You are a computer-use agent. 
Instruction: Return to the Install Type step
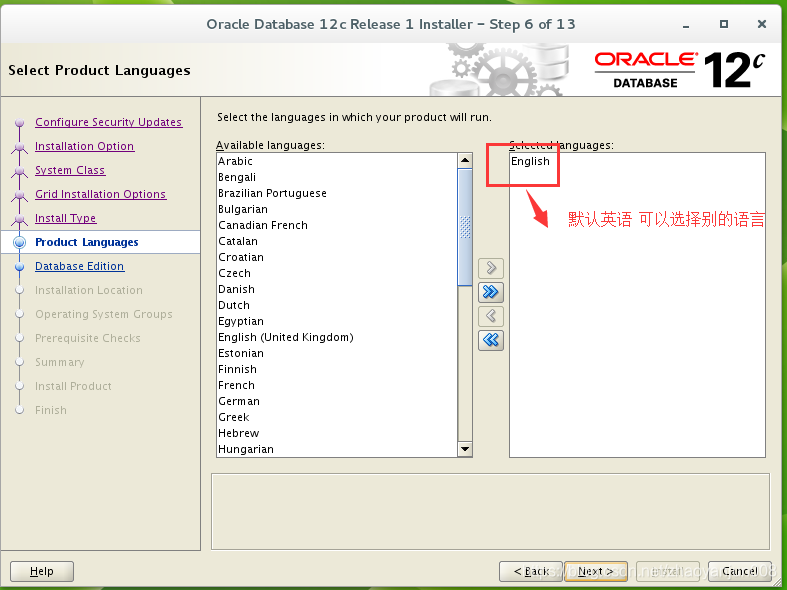click(x=65, y=218)
